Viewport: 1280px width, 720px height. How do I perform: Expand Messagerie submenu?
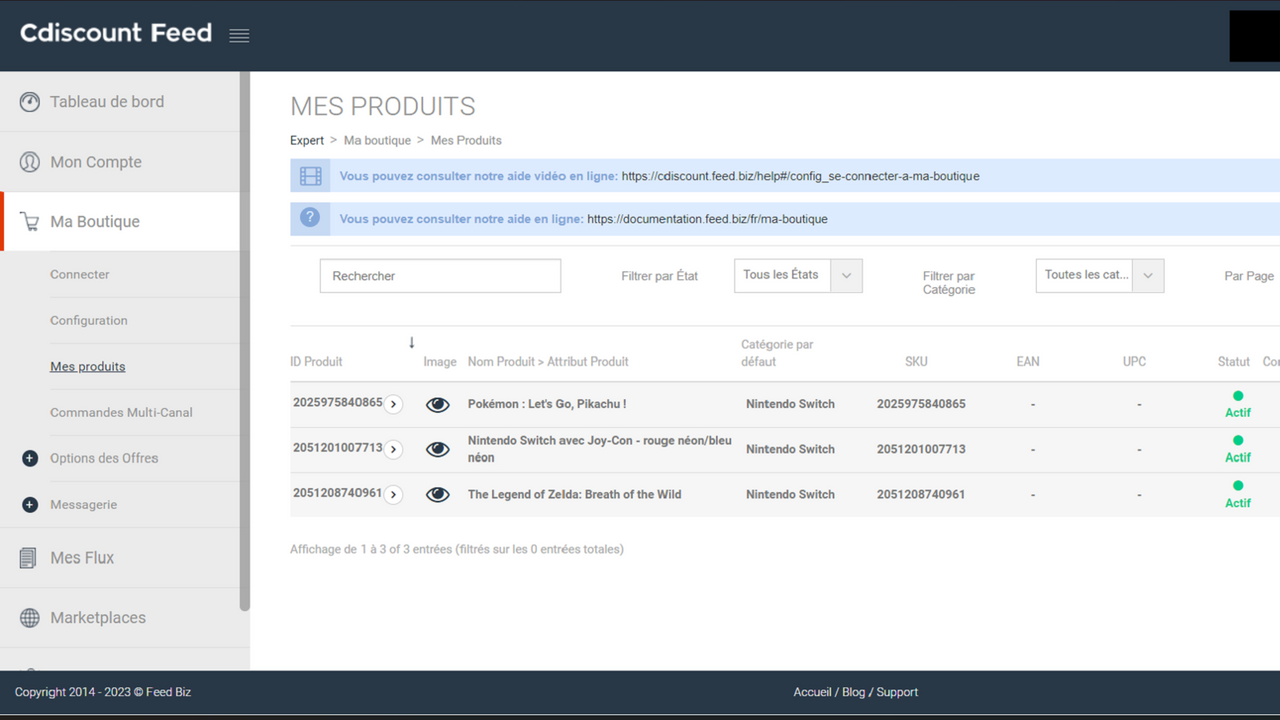[x=30, y=505]
